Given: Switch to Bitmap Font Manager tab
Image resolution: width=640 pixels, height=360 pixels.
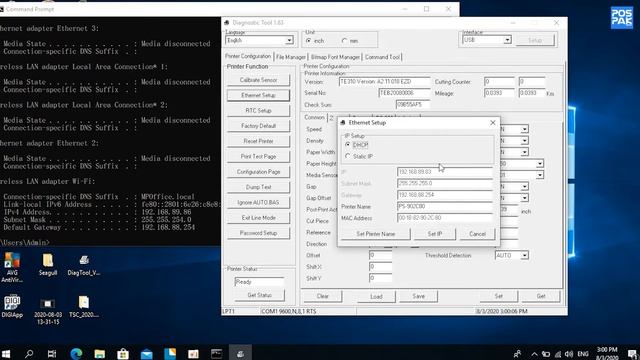Looking at the screenshot, I should point(335,57).
